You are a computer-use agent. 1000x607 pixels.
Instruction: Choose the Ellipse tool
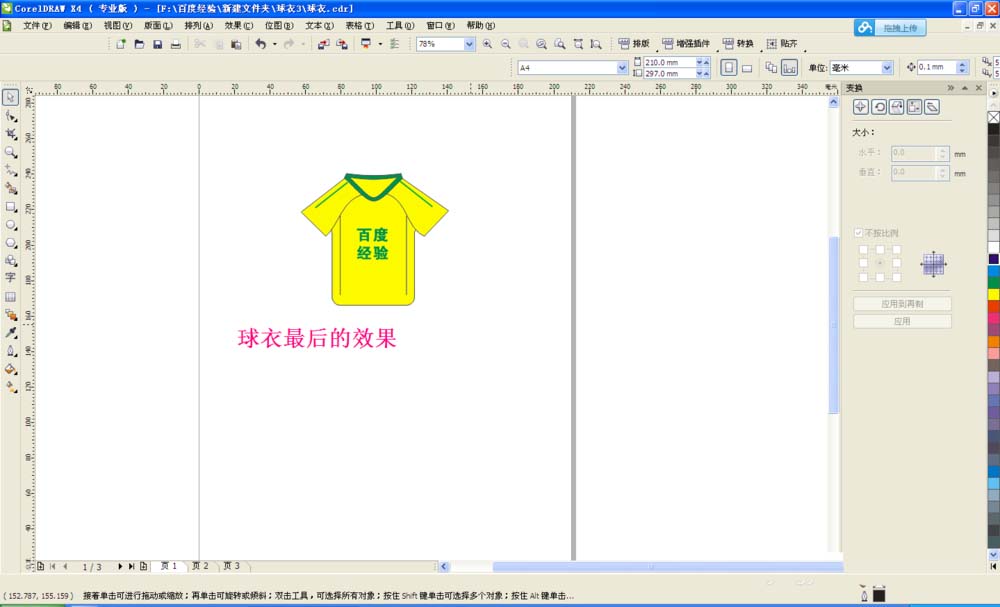click(x=12, y=226)
